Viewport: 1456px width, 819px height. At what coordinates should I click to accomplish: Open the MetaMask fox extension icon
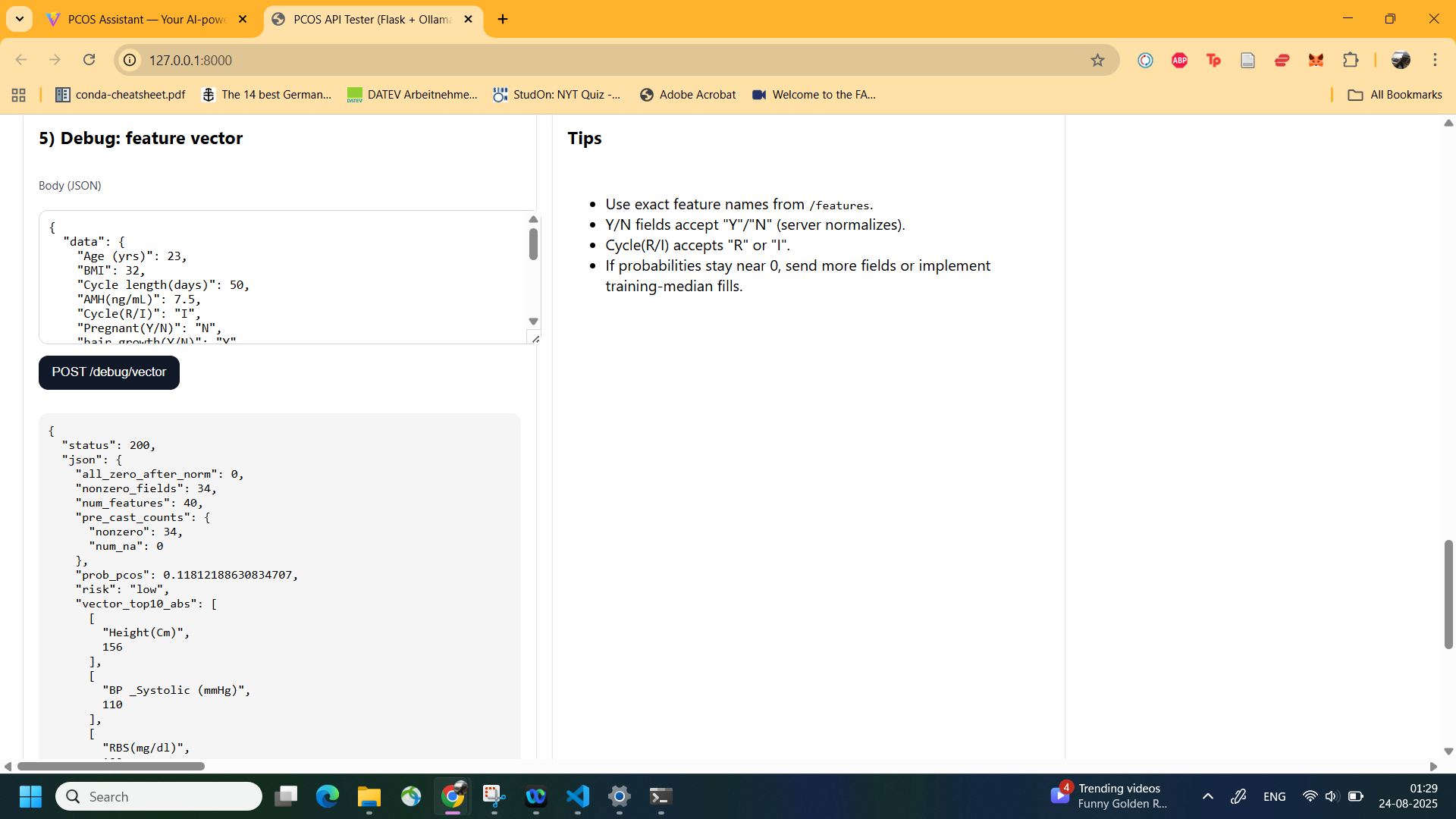[1316, 60]
